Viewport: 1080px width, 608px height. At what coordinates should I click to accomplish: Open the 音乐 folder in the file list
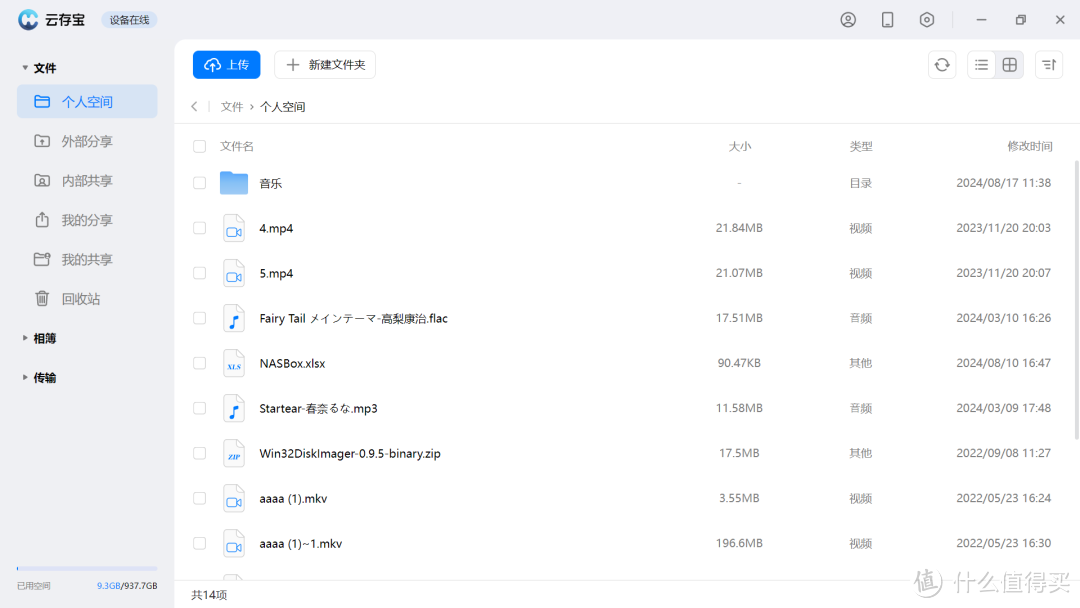click(271, 183)
